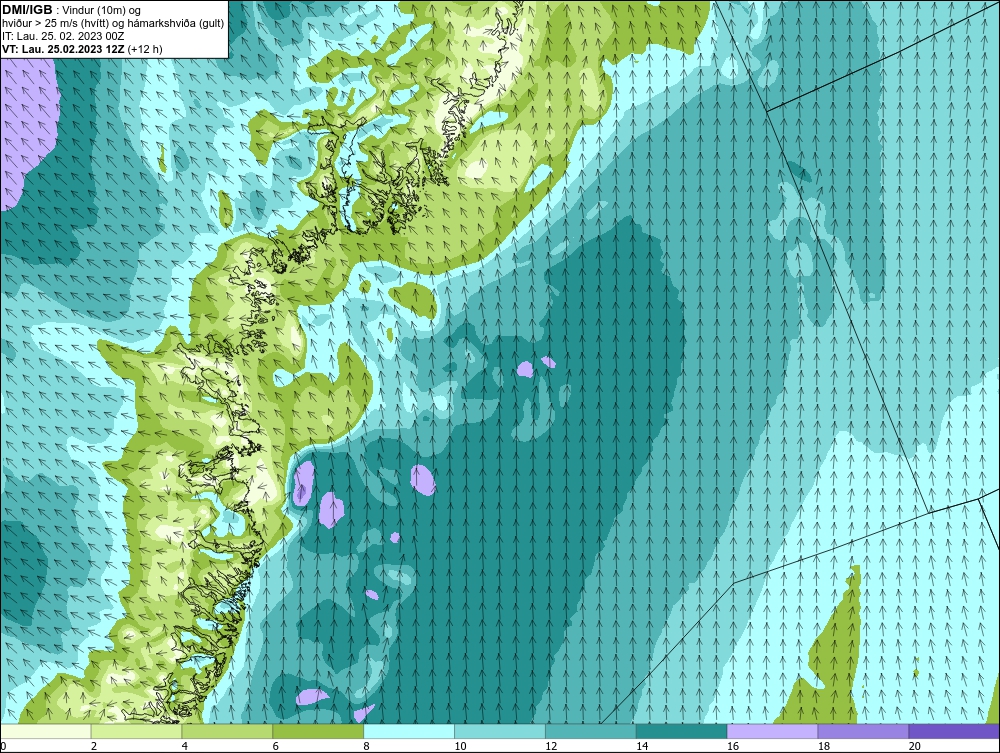The image size is (1000, 753).
Task: Click the legend scale label "16"
Action: (733, 746)
